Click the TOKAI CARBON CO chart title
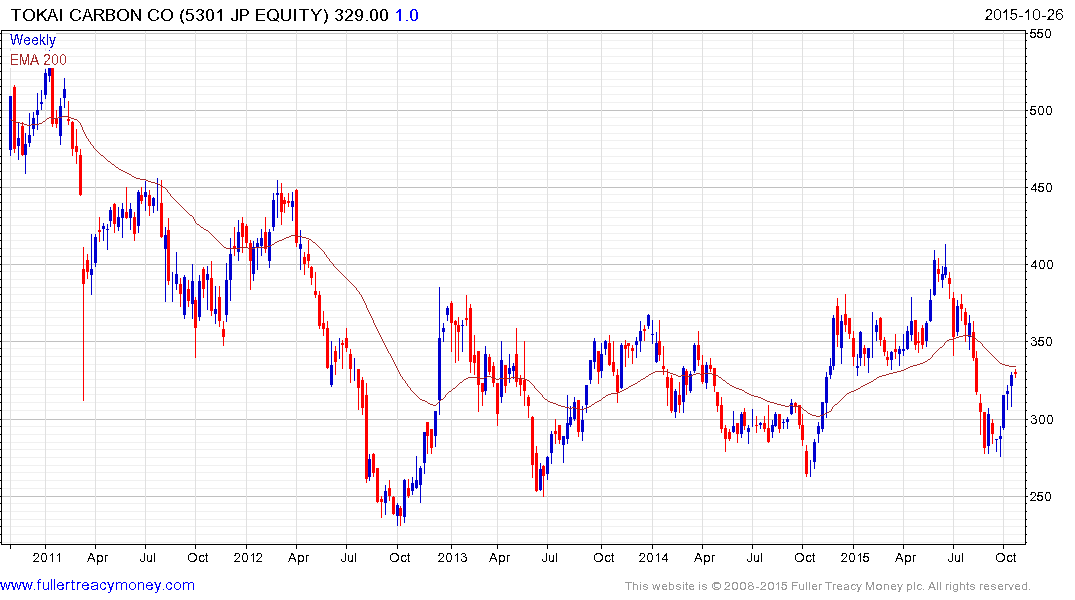1075x600 pixels. (169, 15)
